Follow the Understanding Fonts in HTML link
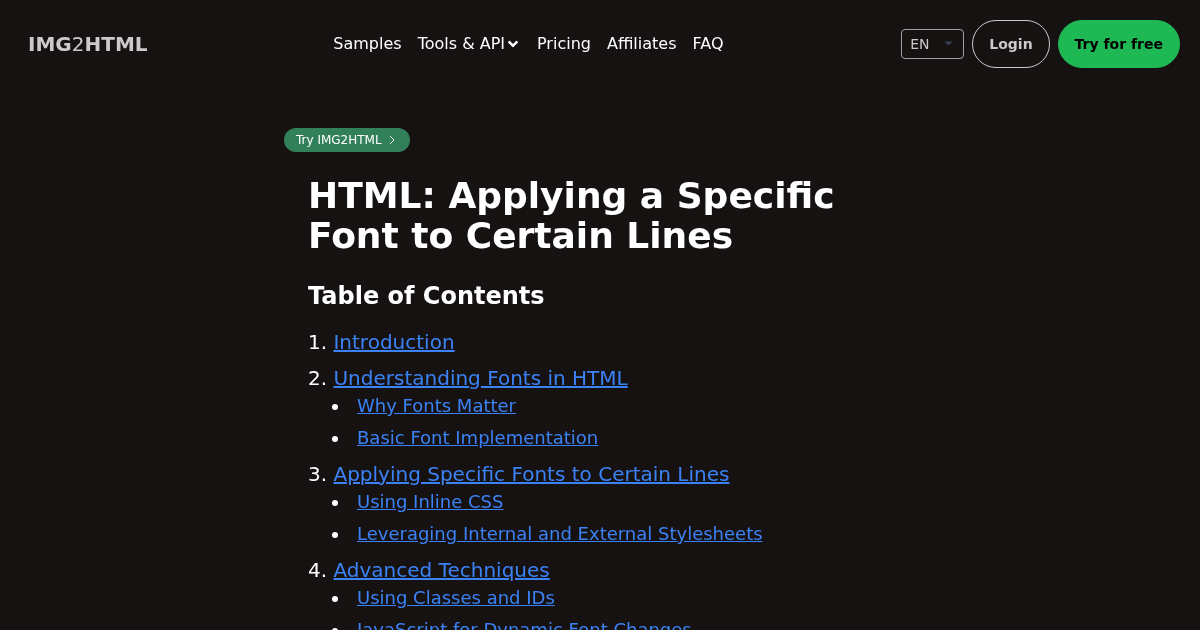Image resolution: width=1200 pixels, height=630 pixels. [481, 378]
